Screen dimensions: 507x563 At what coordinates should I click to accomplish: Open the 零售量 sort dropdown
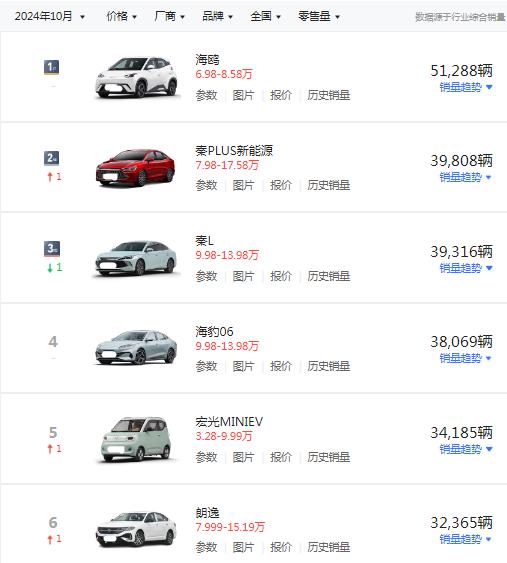[x=319, y=16]
